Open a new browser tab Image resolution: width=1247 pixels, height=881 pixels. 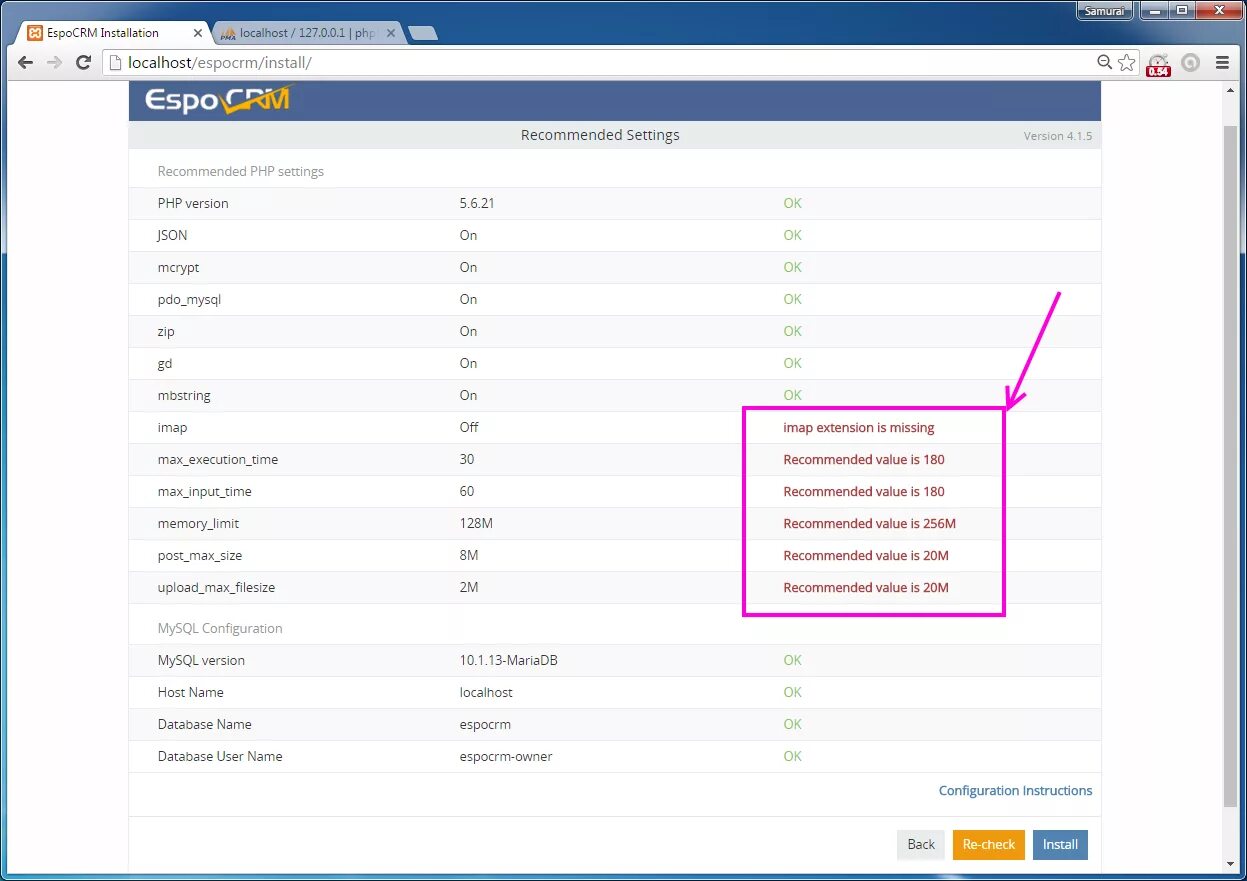coord(423,33)
